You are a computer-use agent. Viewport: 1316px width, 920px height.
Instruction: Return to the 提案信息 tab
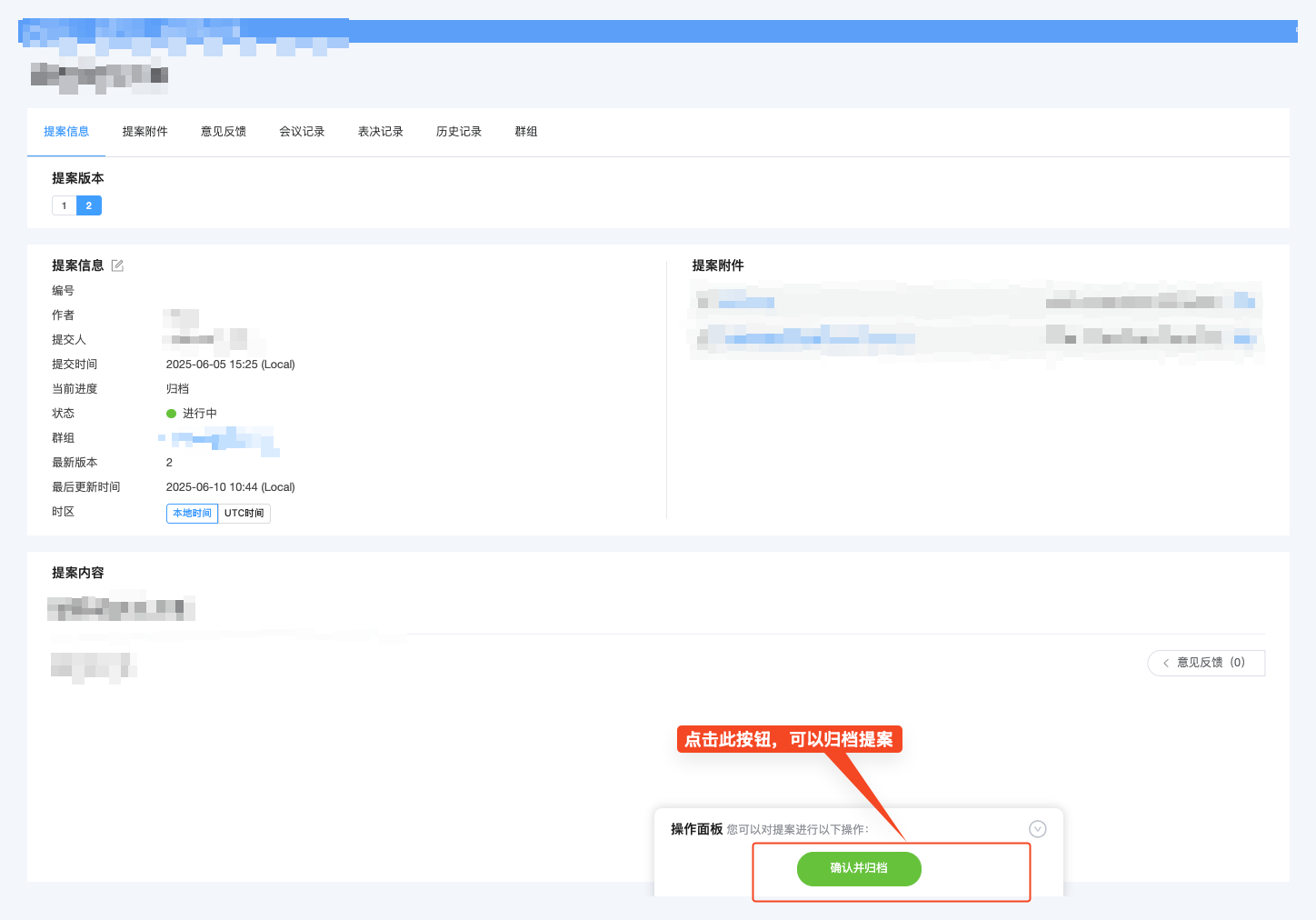(66, 132)
